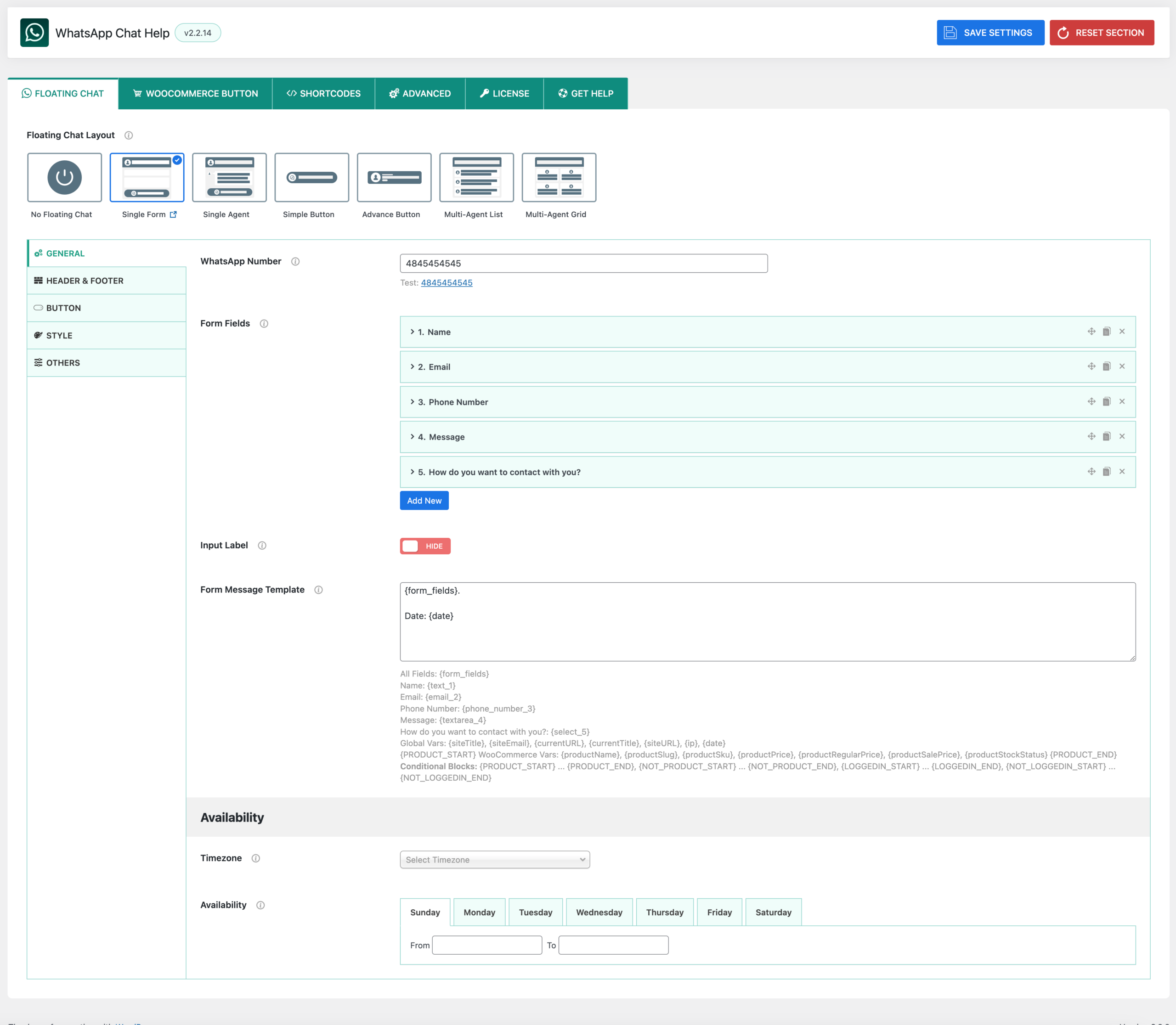Select the Multi-Agent Grid layout
The width and height of the screenshot is (1176, 1025).
pos(559,177)
